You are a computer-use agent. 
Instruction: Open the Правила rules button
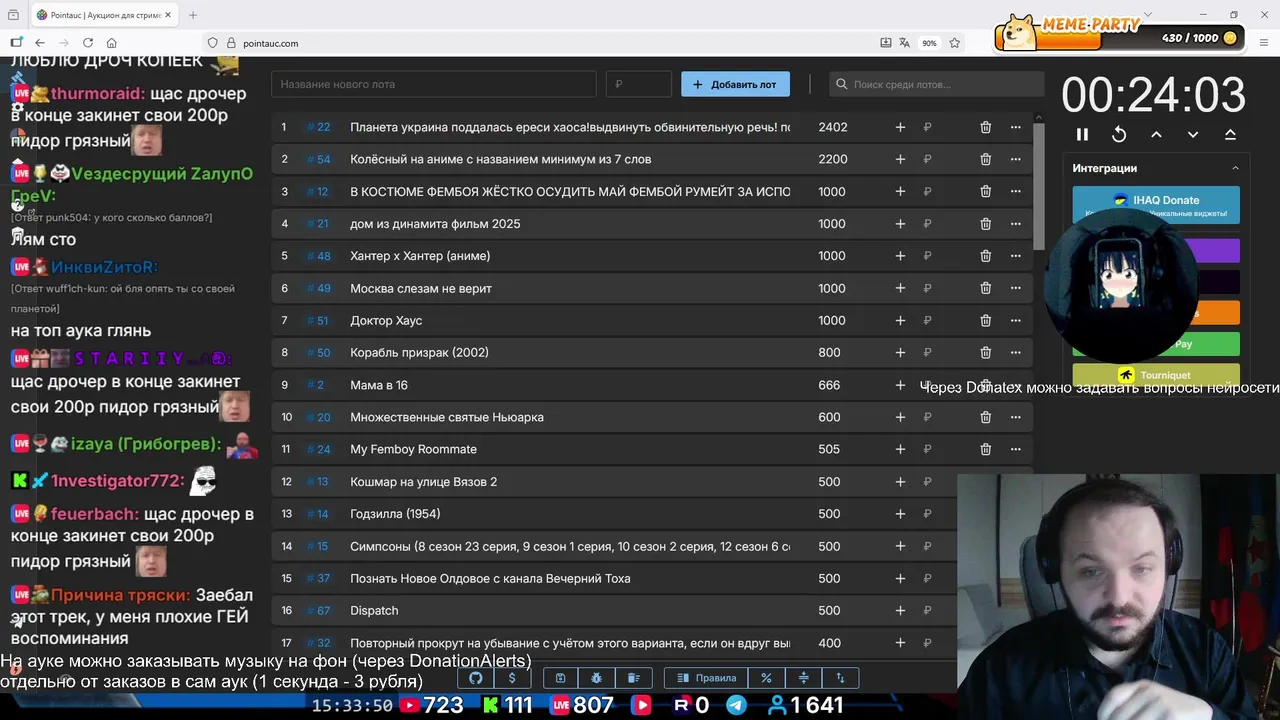[x=706, y=678]
